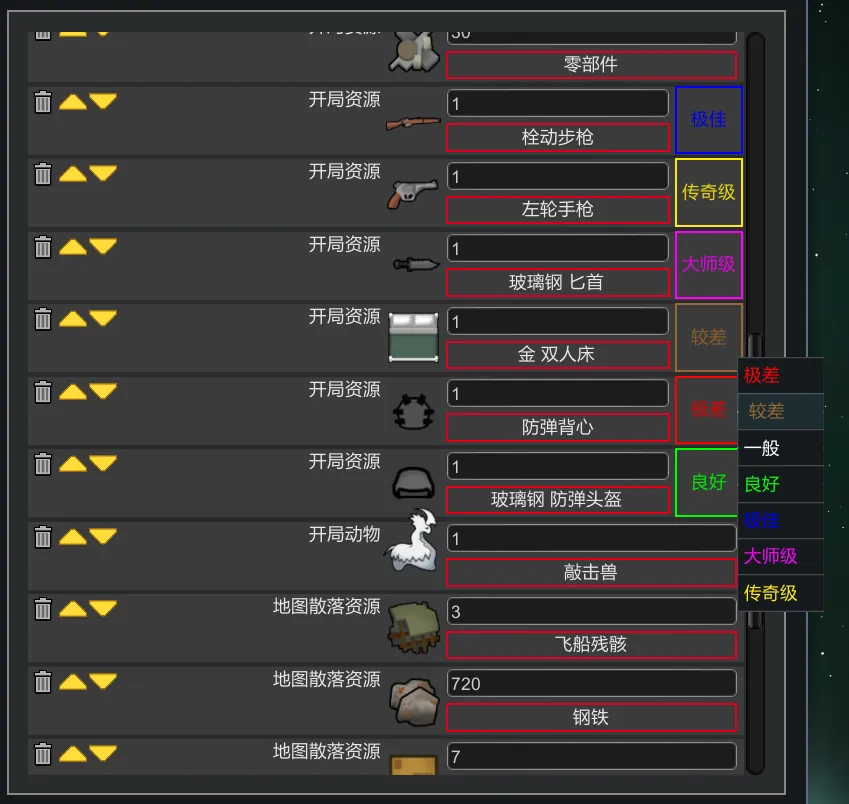Viewport: 849px width, 804px height.
Task: Pick 极差 from the quality popup
Action: 781,375
